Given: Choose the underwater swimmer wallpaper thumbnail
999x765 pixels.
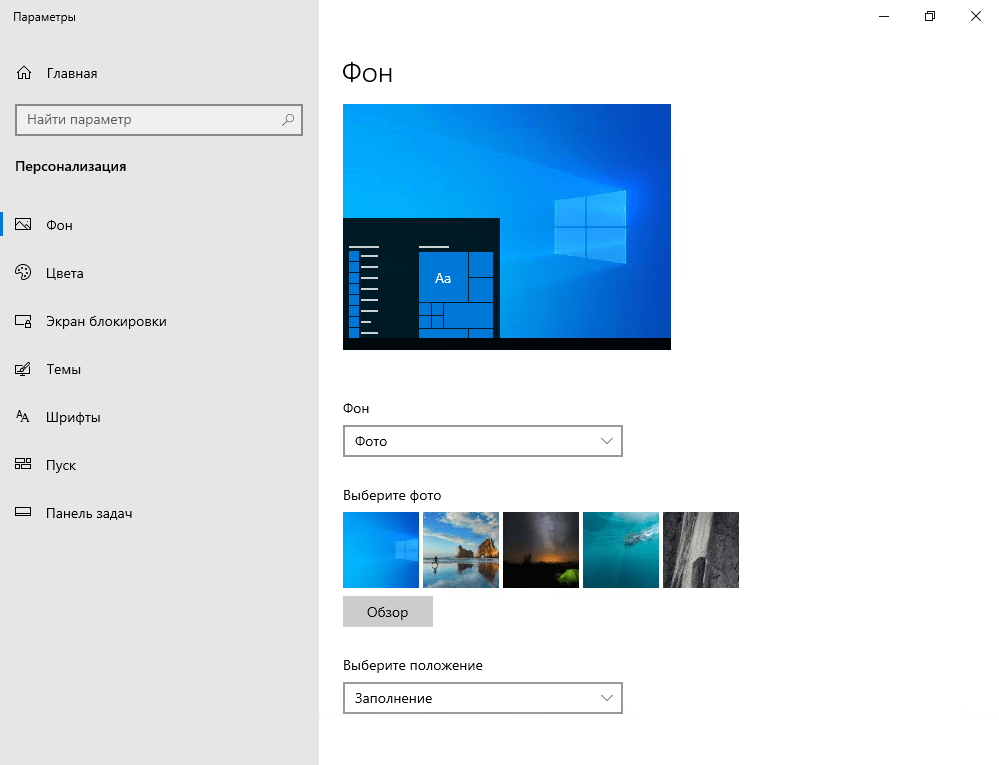Looking at the screenshot, I should click(x=621, y=550).
